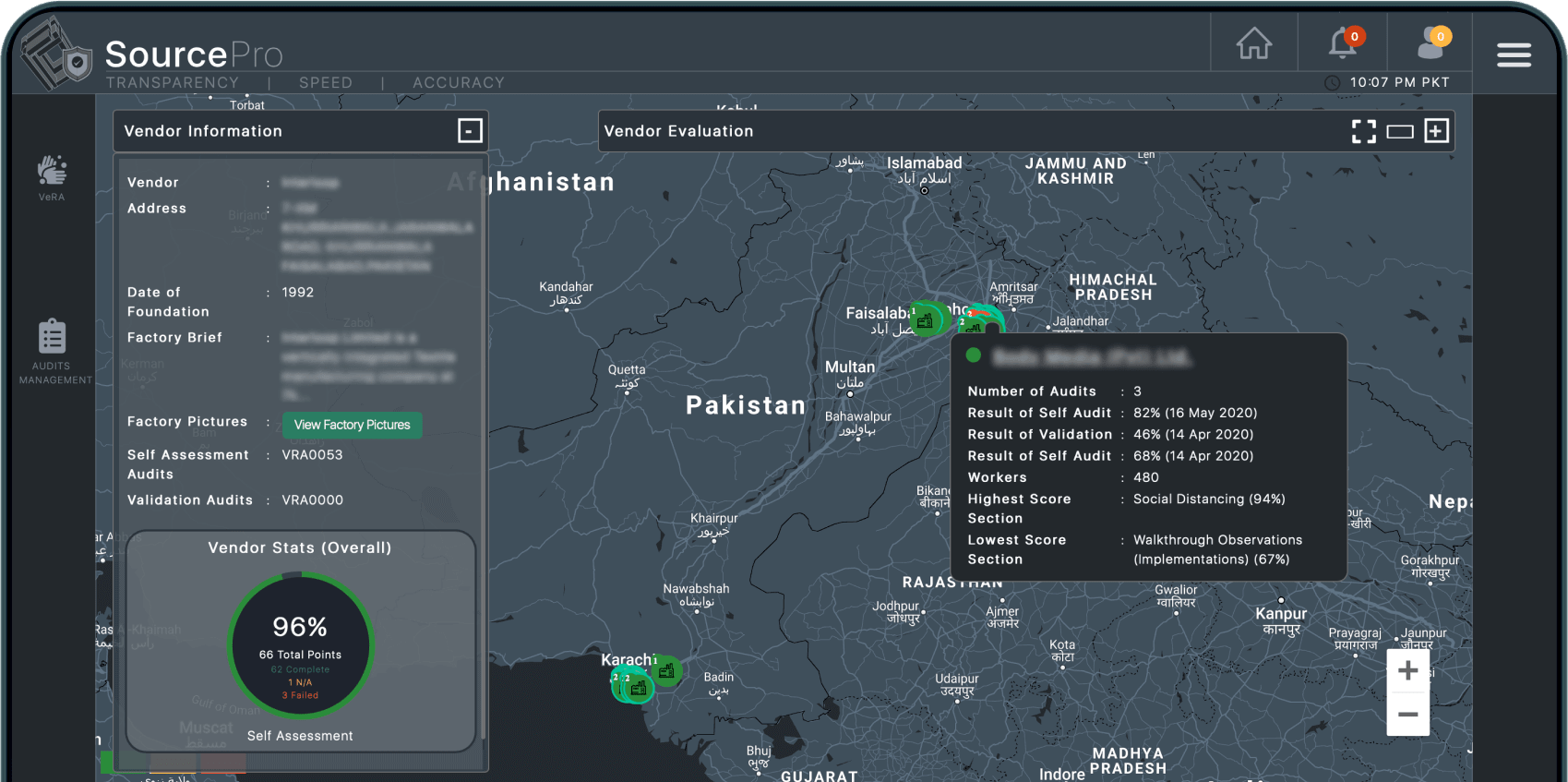Image resolution: width=1568 pixels, height=782 pixels.
Task: Select front factory marker cluster in Karachi
Action: click(x=638, y=688)
